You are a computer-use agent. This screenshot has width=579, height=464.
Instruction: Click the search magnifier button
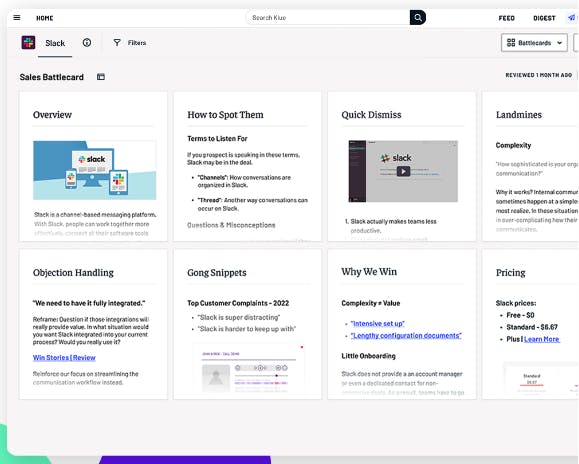[418, 17]
